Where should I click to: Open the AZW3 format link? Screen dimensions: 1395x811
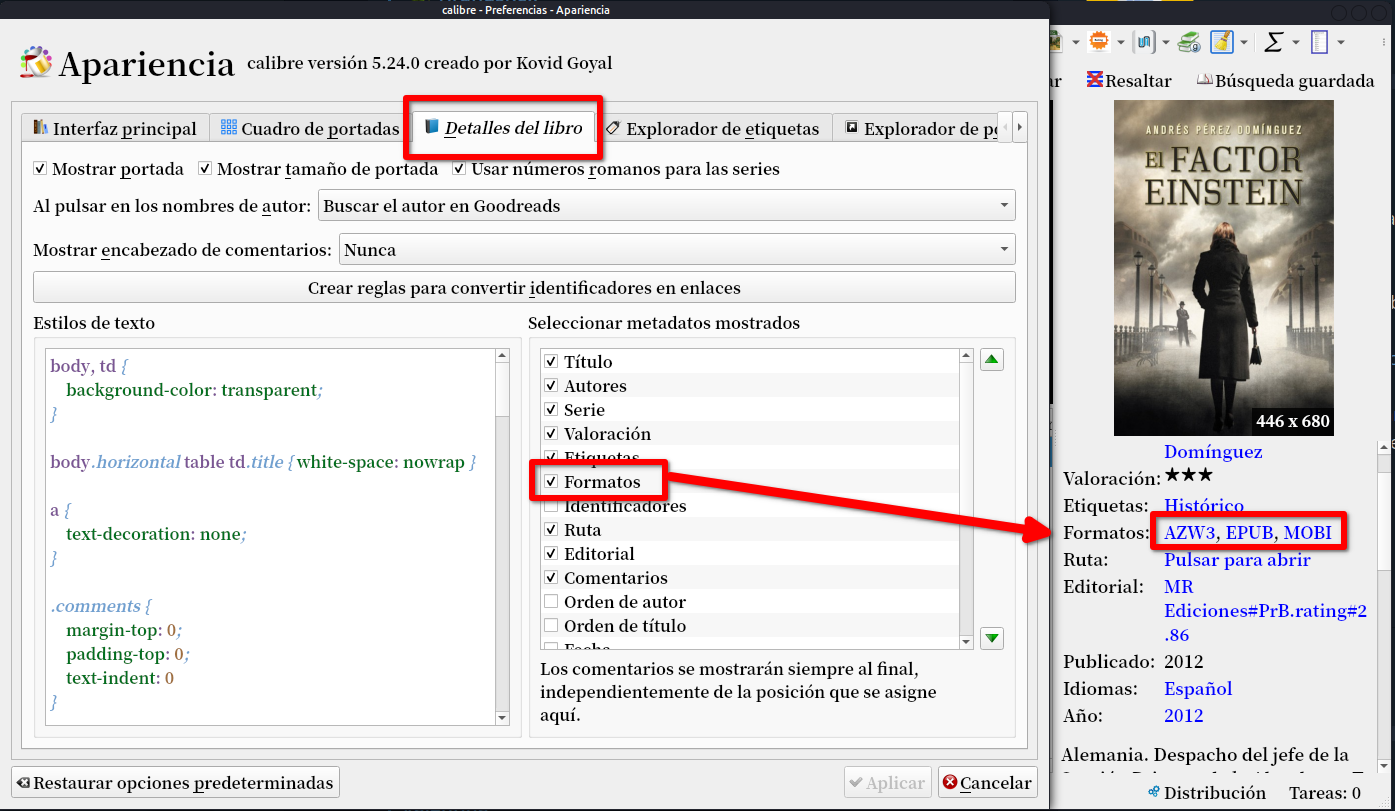[x=1189, y=532]
